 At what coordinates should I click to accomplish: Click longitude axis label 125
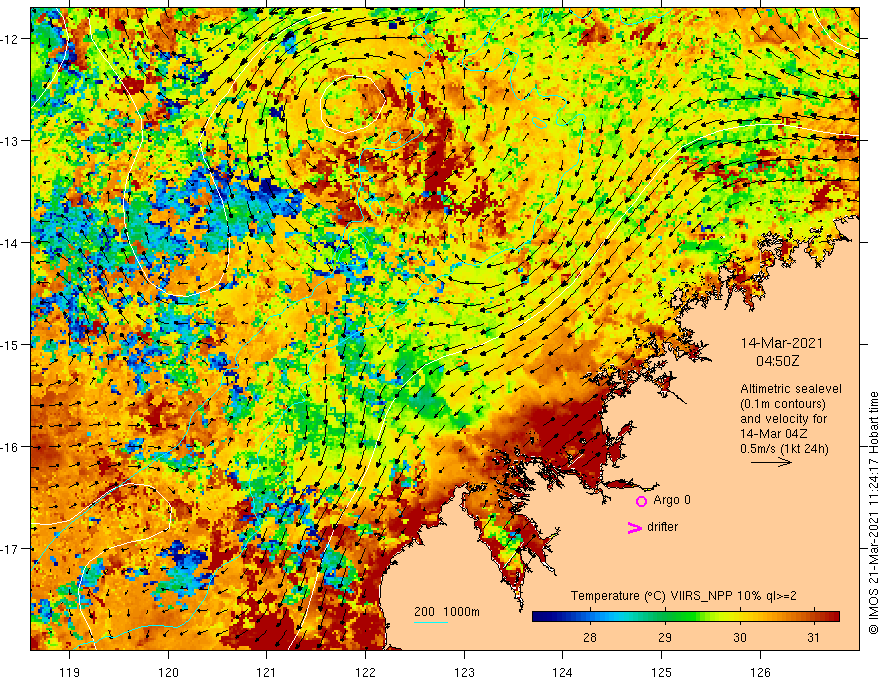pyautogui.click(x=662, y=672)
